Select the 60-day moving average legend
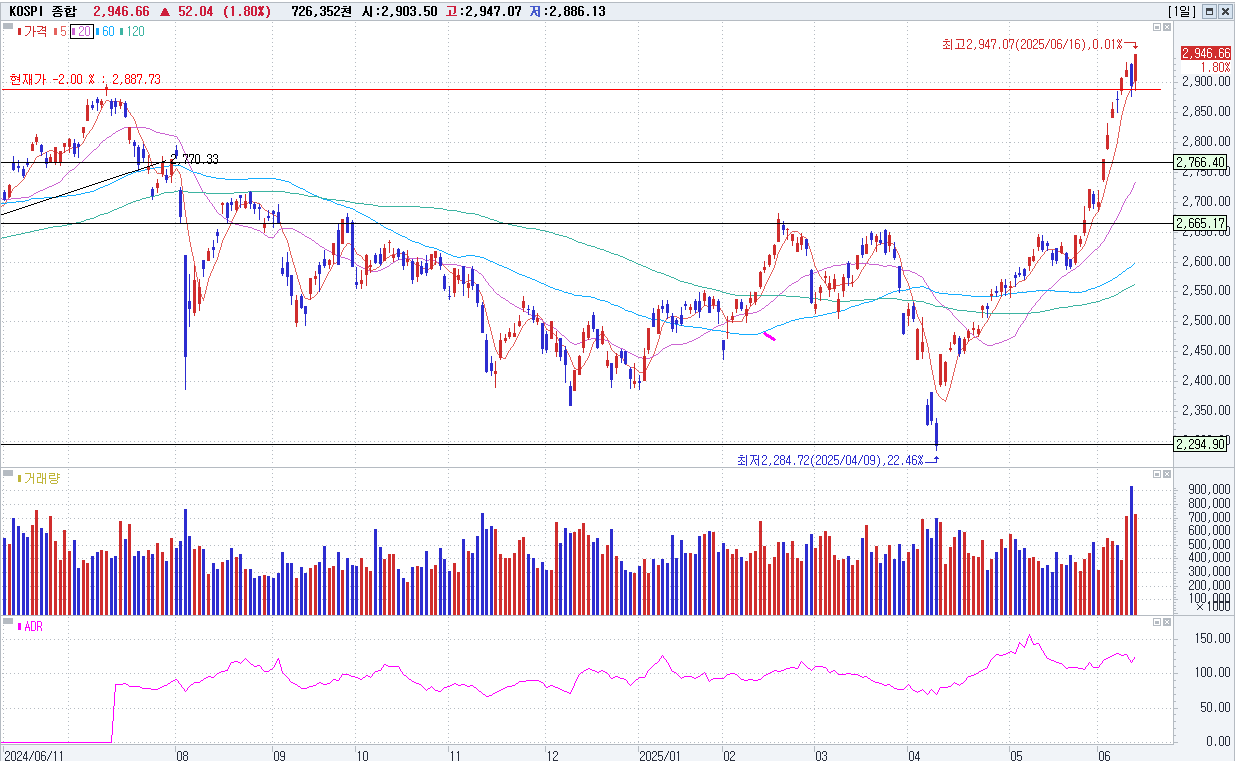 click(105, 31)
